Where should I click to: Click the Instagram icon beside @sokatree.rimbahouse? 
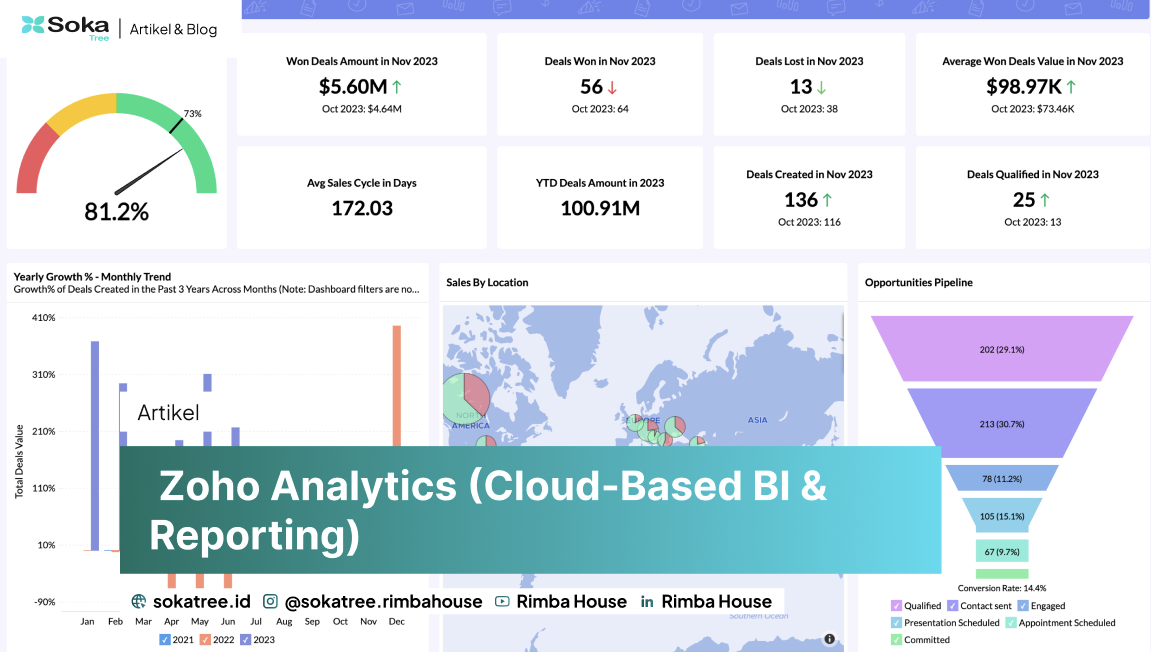pos(270,601)
